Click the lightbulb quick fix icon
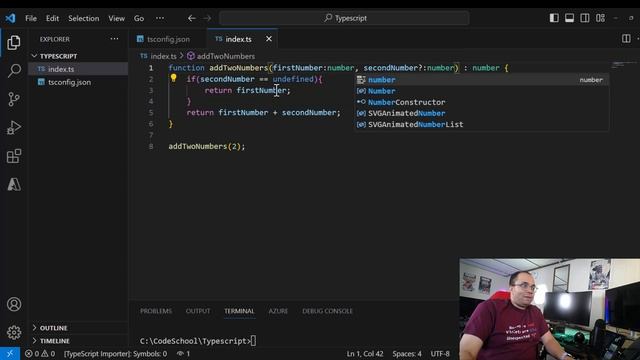This screenshot has width=640, height=360. tap(173, 78)
